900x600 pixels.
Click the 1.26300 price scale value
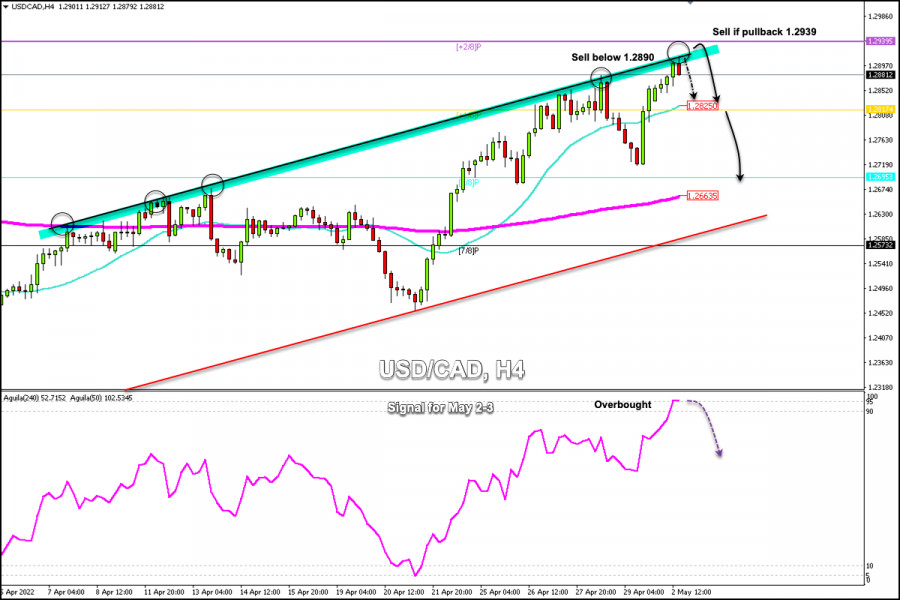pyautogui.click(x=881, y=214)
